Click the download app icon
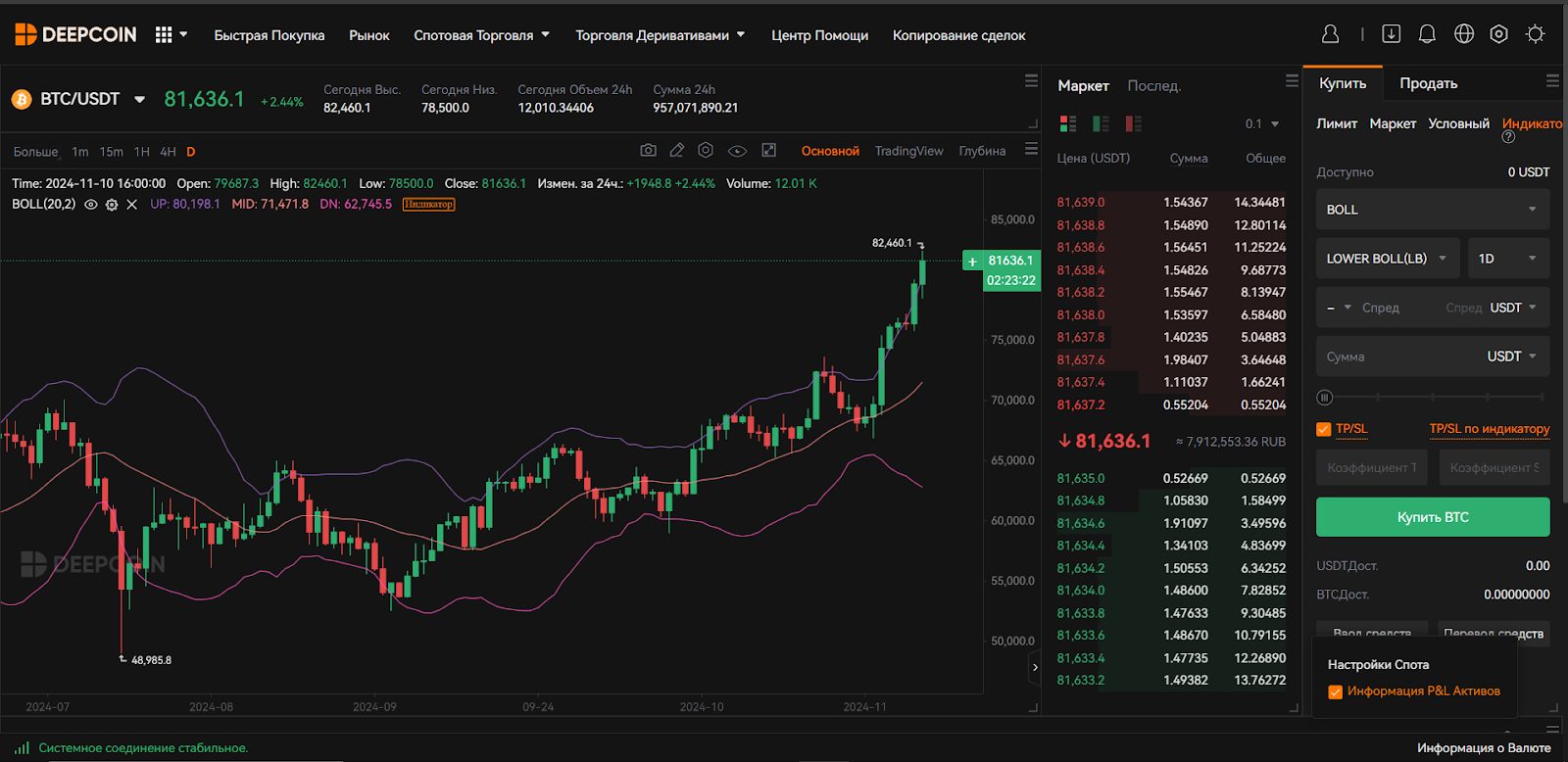Screen dimensions: 1568x762 [x=1391, y=34]
